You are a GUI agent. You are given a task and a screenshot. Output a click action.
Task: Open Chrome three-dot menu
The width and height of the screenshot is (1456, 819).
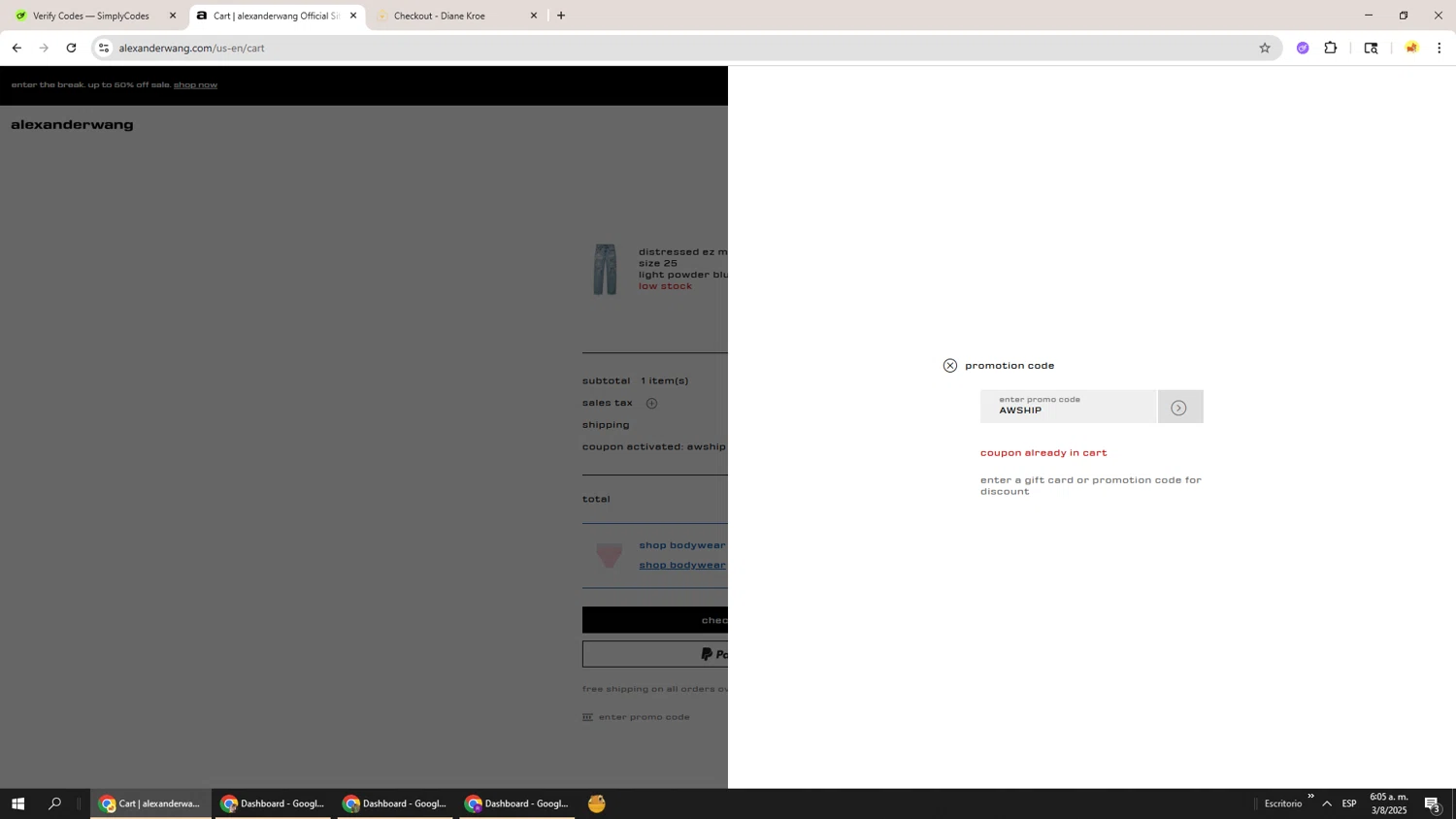click(x=1439, y=48)
